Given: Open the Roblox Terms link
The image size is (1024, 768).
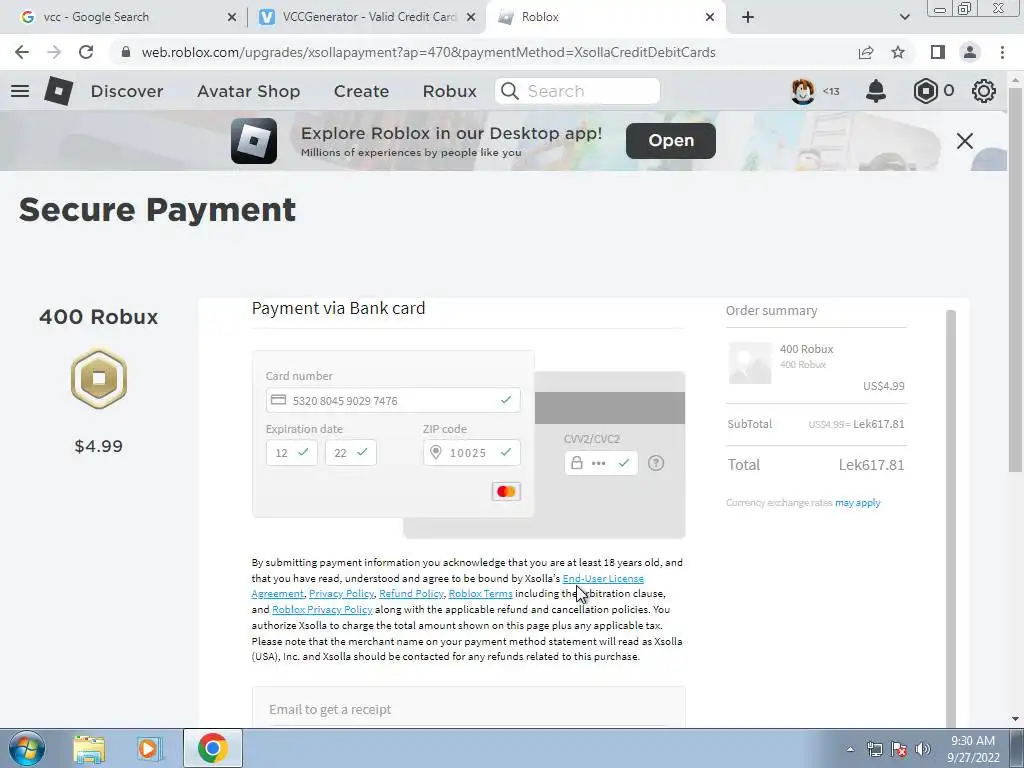Looking at the screenshot, I should click(x=481, y=594).
